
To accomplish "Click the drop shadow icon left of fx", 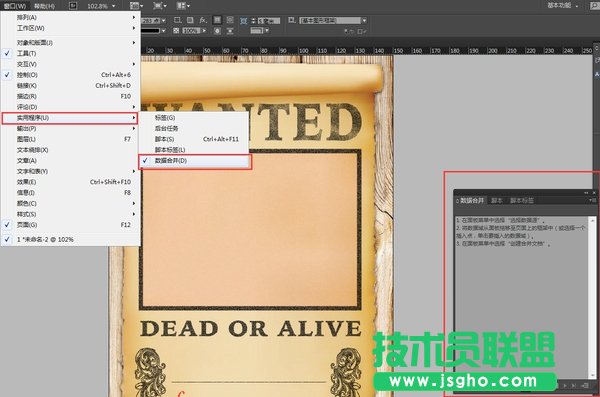I will (x=190, y=20).
